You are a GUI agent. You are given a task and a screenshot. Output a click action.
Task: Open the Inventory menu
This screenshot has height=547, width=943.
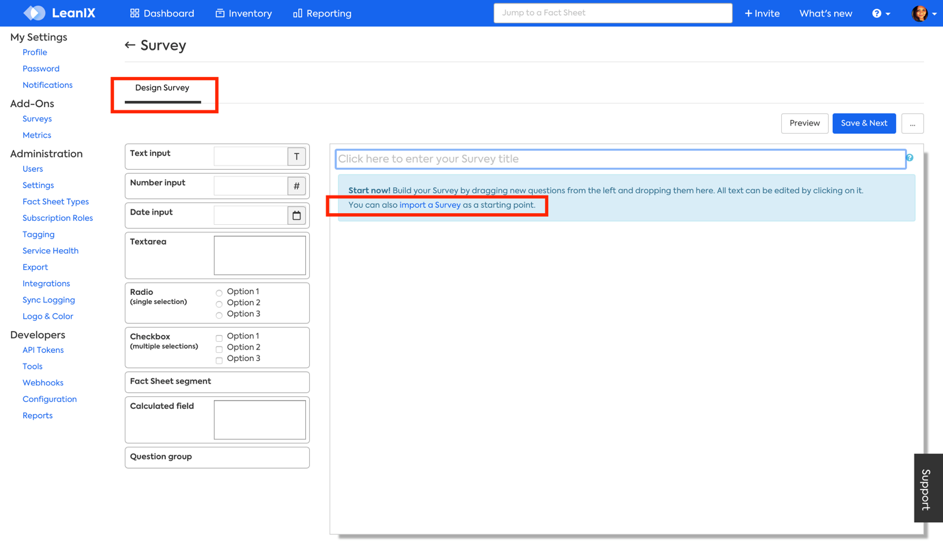[243, 13]
